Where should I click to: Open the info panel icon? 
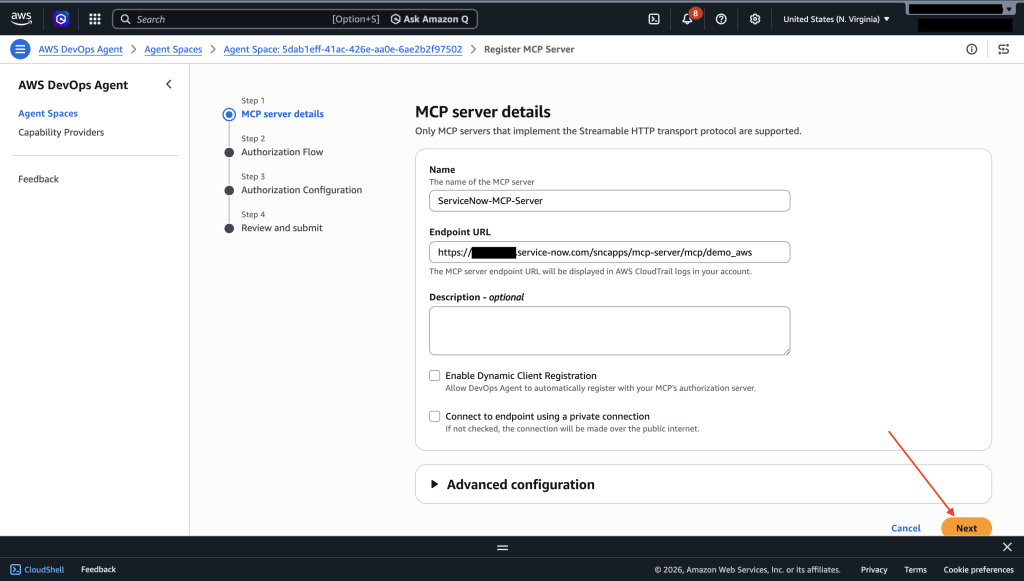click(972, 49)
